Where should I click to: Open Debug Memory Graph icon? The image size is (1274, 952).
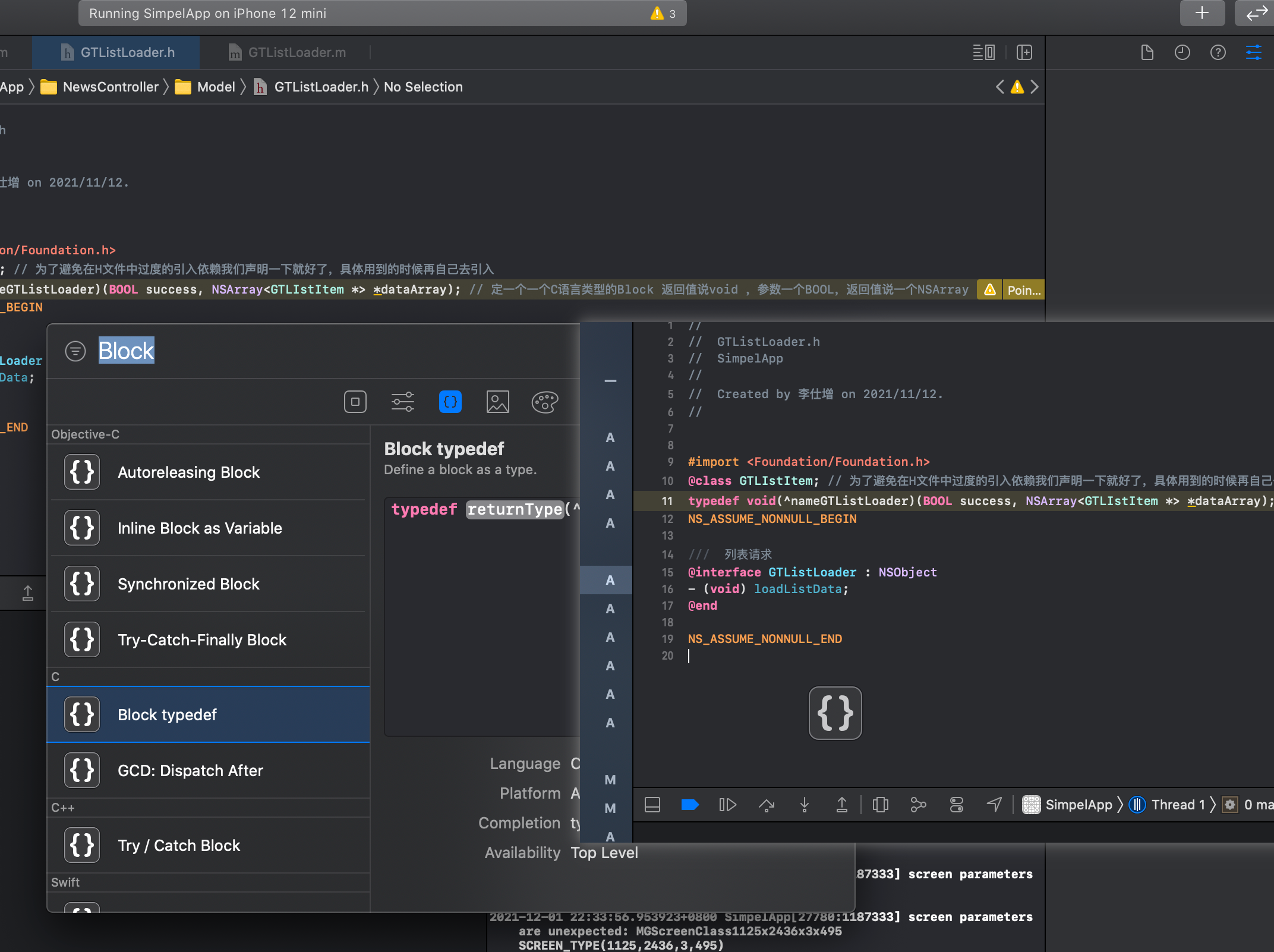coord(918,805)
